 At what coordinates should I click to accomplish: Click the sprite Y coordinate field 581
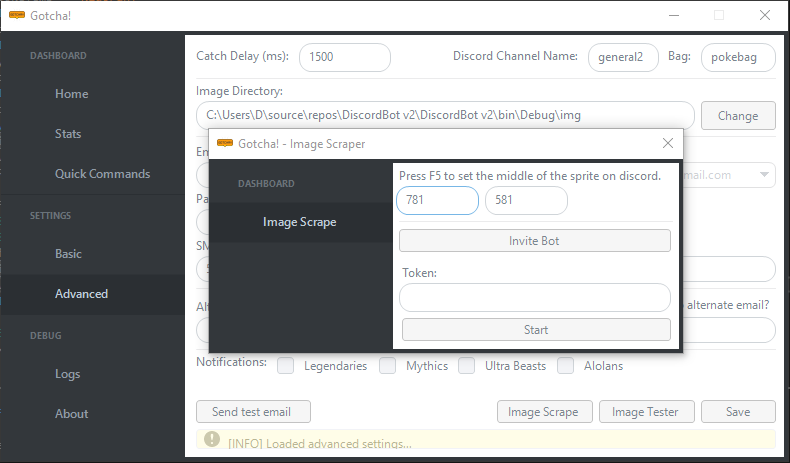(x=526, y=200)
